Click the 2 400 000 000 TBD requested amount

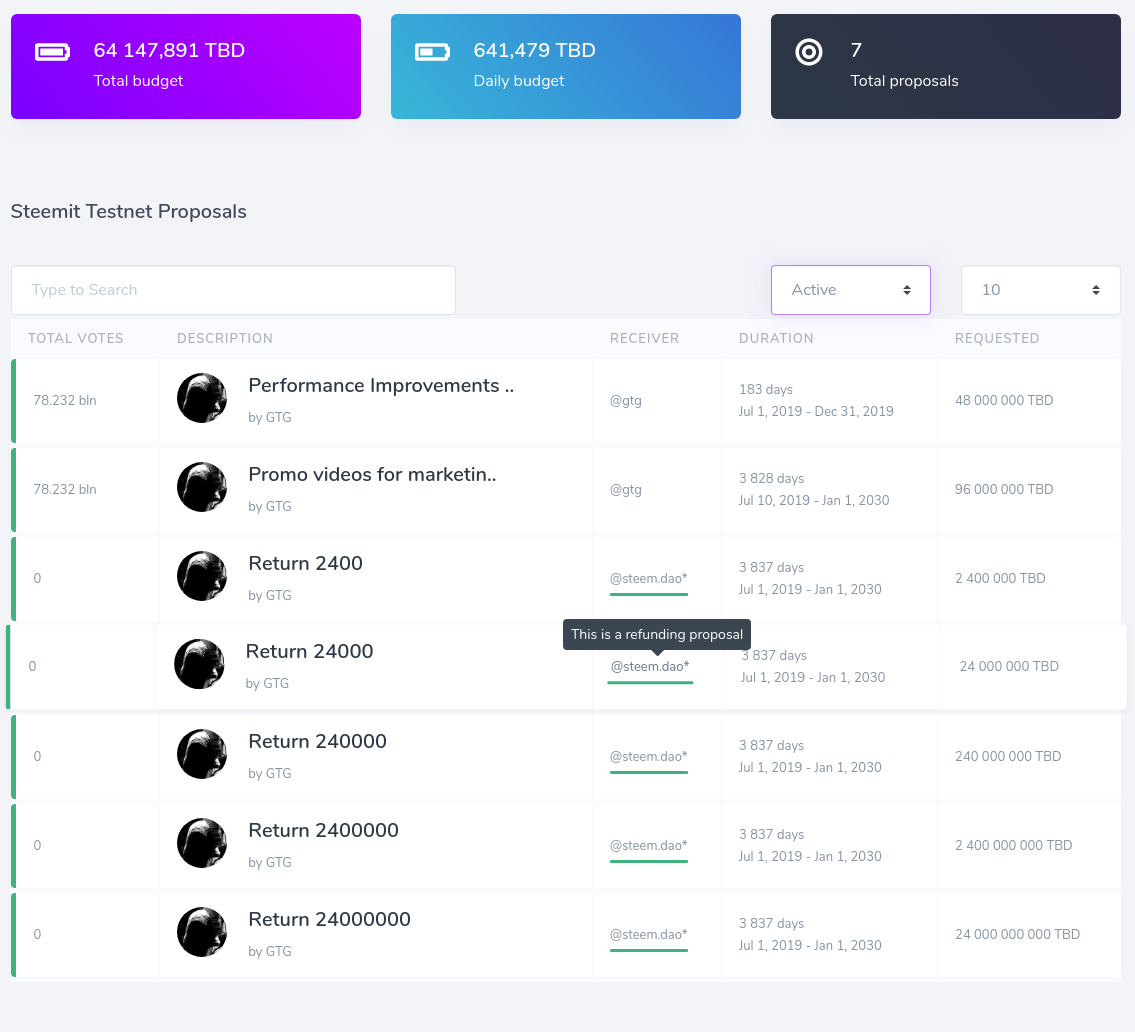pos(1013,846)
